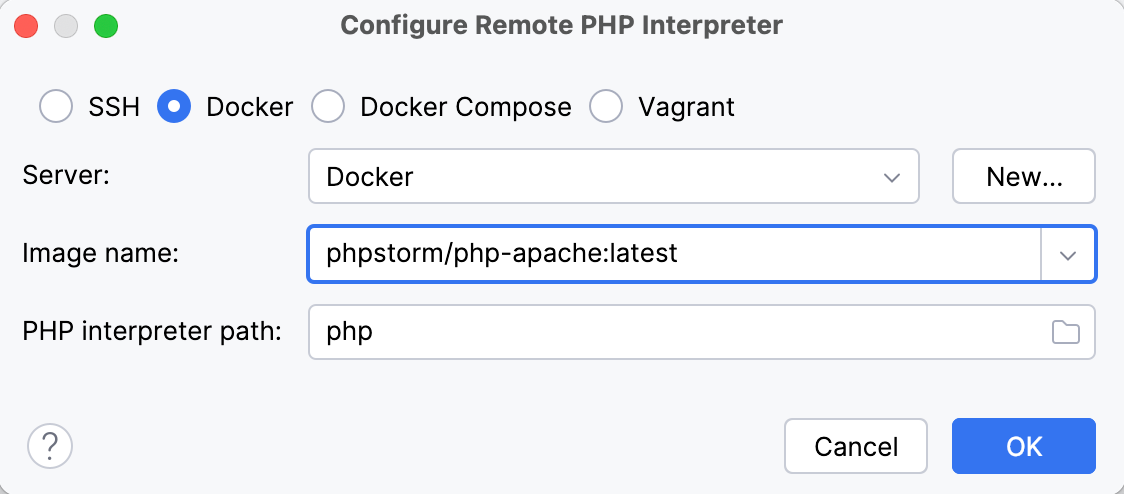Pick the Vagrant radio option
This screenshot has height=494, width=1124.
pos(606,106)
